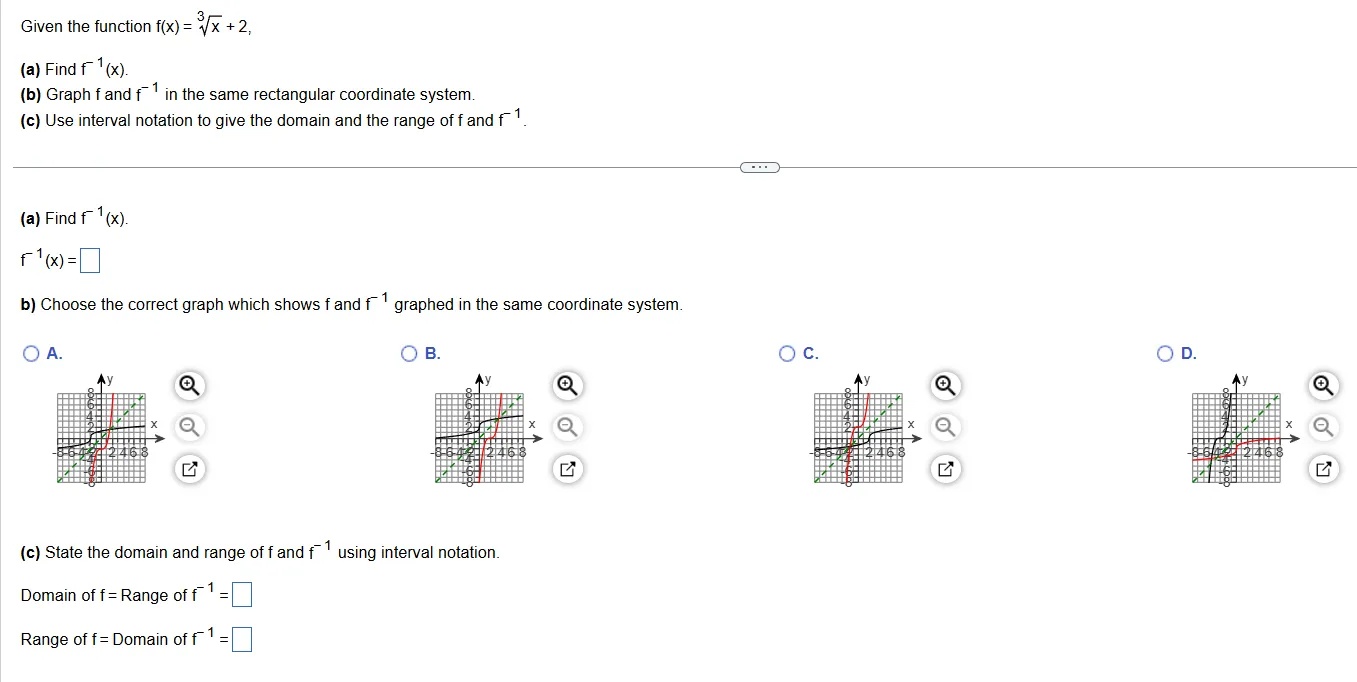Click the zoom out icon beside graph D
The width and height of the screenshot is (1357, 682).
pyautogui.click(x=1322, y=427)
